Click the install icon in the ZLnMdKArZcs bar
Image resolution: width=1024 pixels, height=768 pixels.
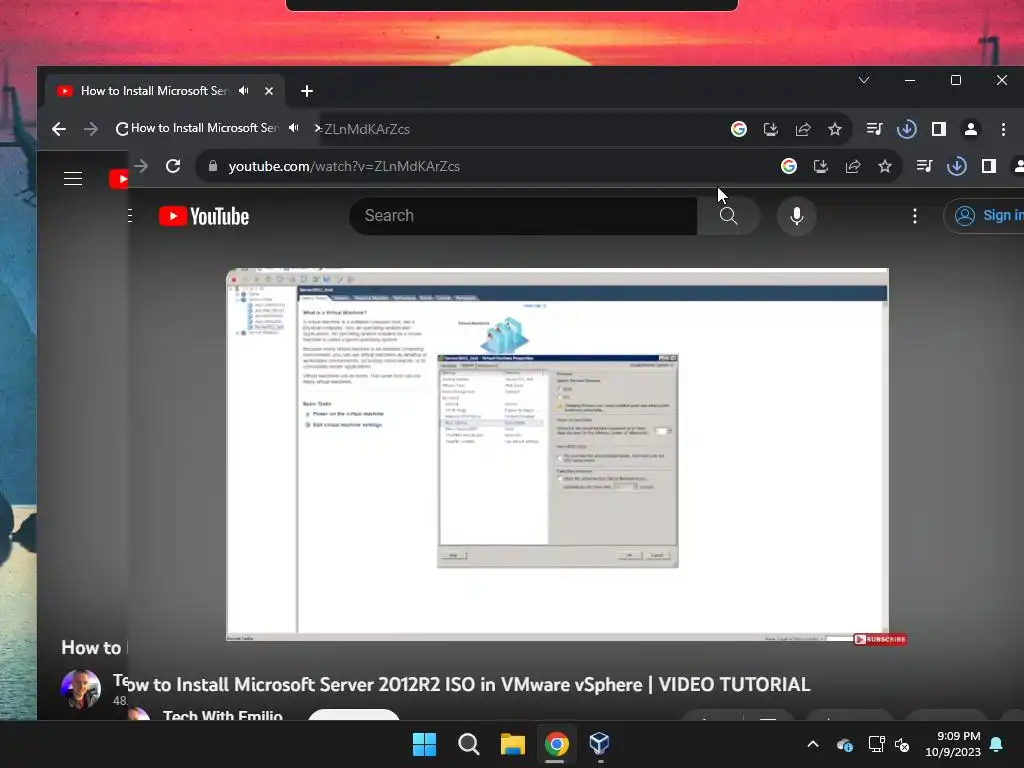pos(771,129)
